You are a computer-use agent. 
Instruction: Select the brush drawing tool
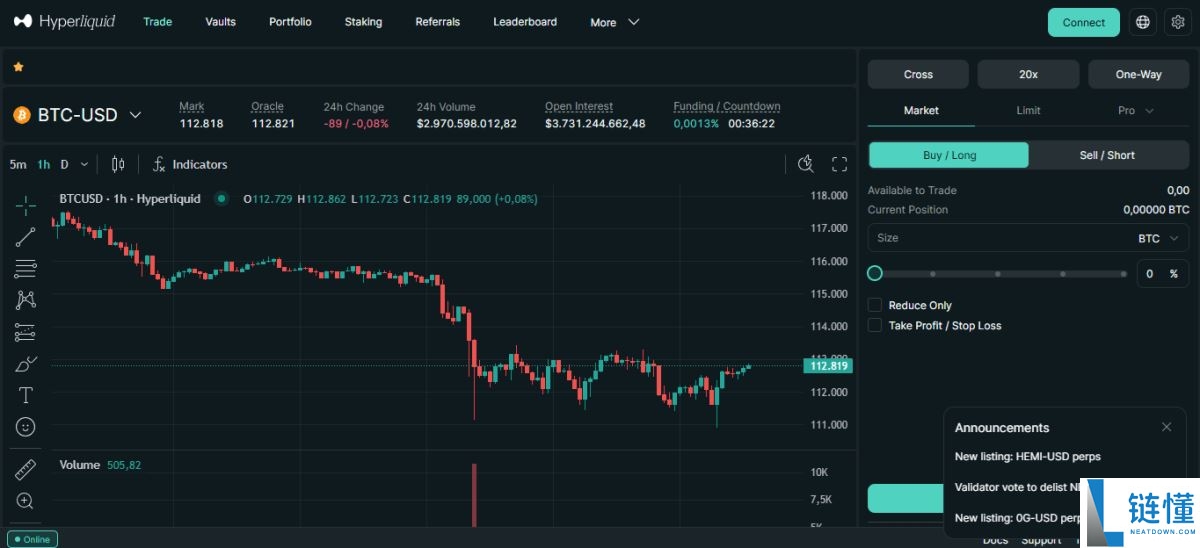click(25, 364)
